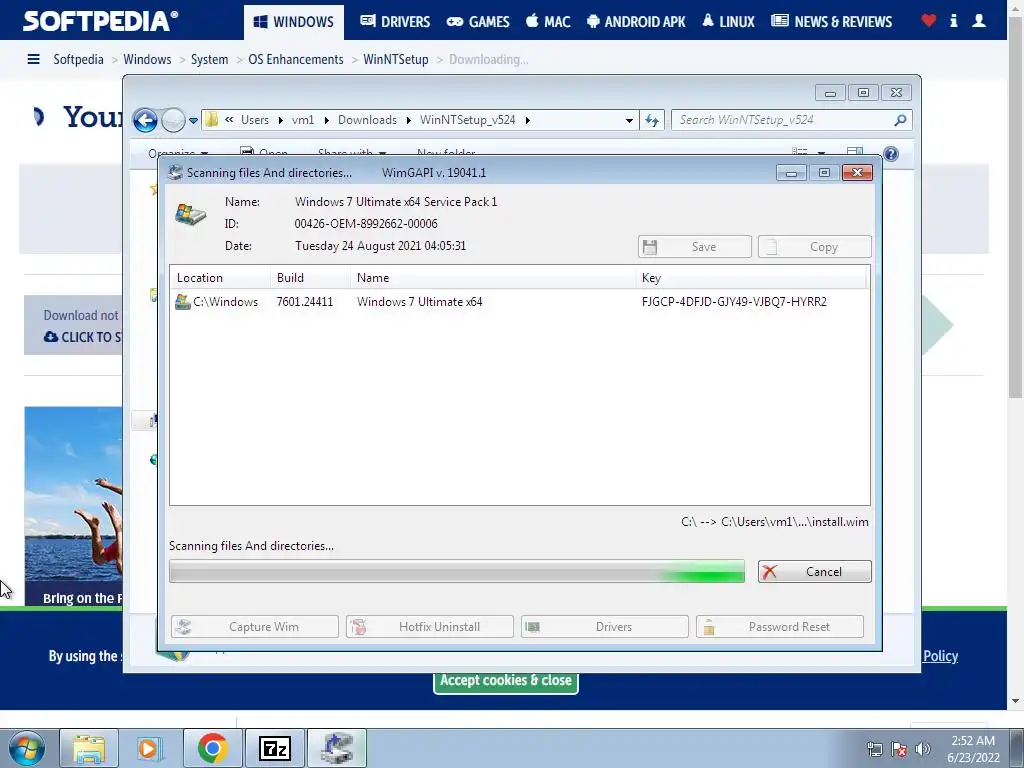Click OS Enhancements breadcrumb link
This screenshot has width=1024, height=768.
coord(296,59)
